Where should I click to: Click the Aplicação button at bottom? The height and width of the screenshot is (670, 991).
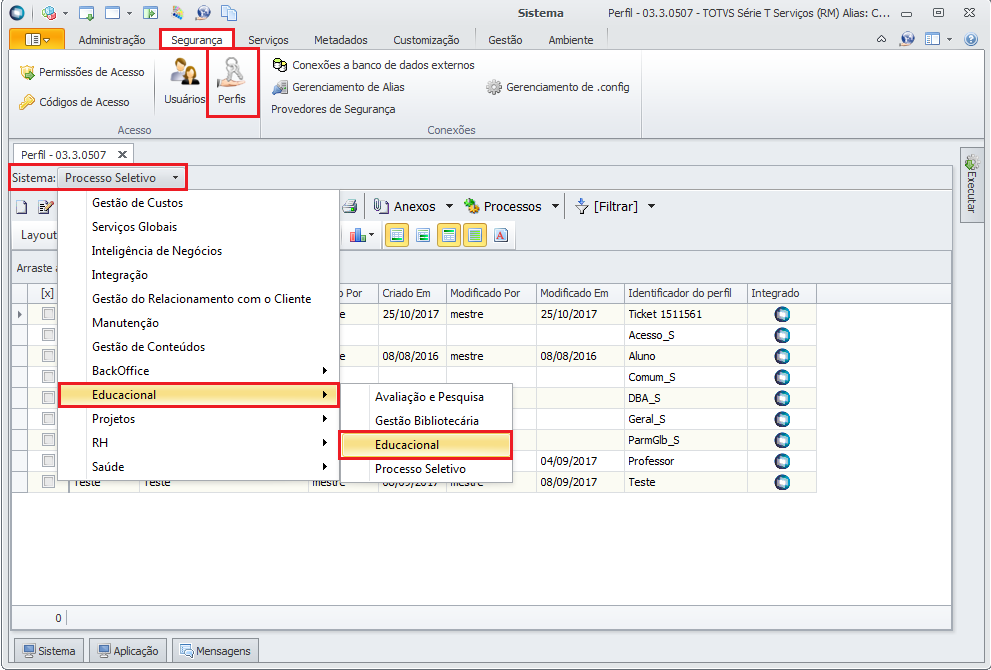pos(128,650)
